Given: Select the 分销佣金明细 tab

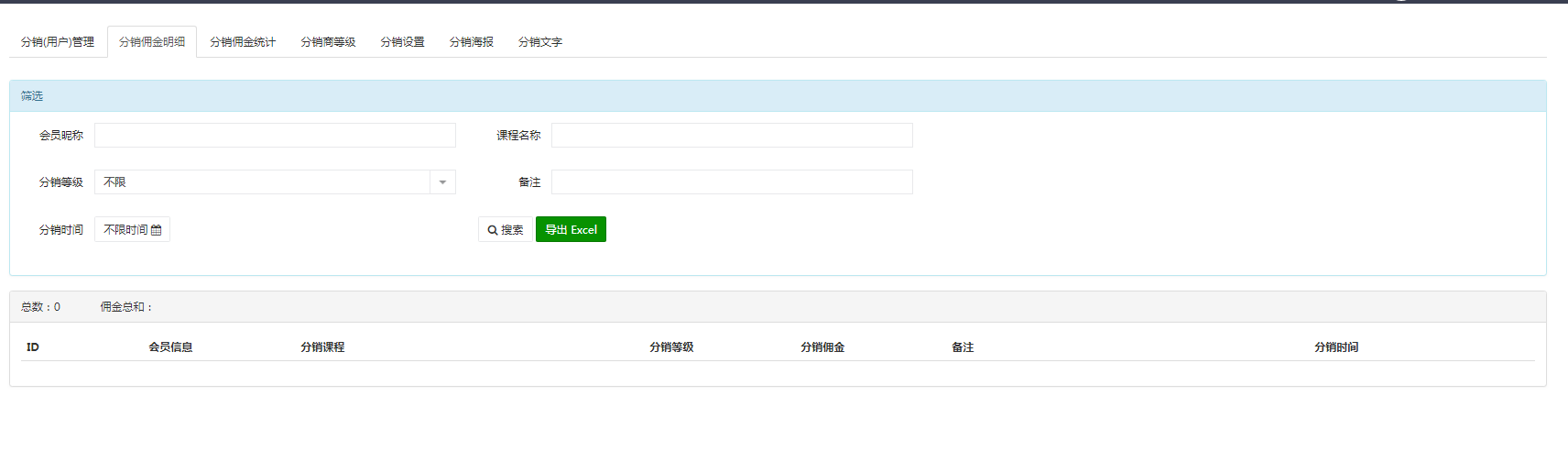Looking at the screenshot, I should (x=152, y=42).
